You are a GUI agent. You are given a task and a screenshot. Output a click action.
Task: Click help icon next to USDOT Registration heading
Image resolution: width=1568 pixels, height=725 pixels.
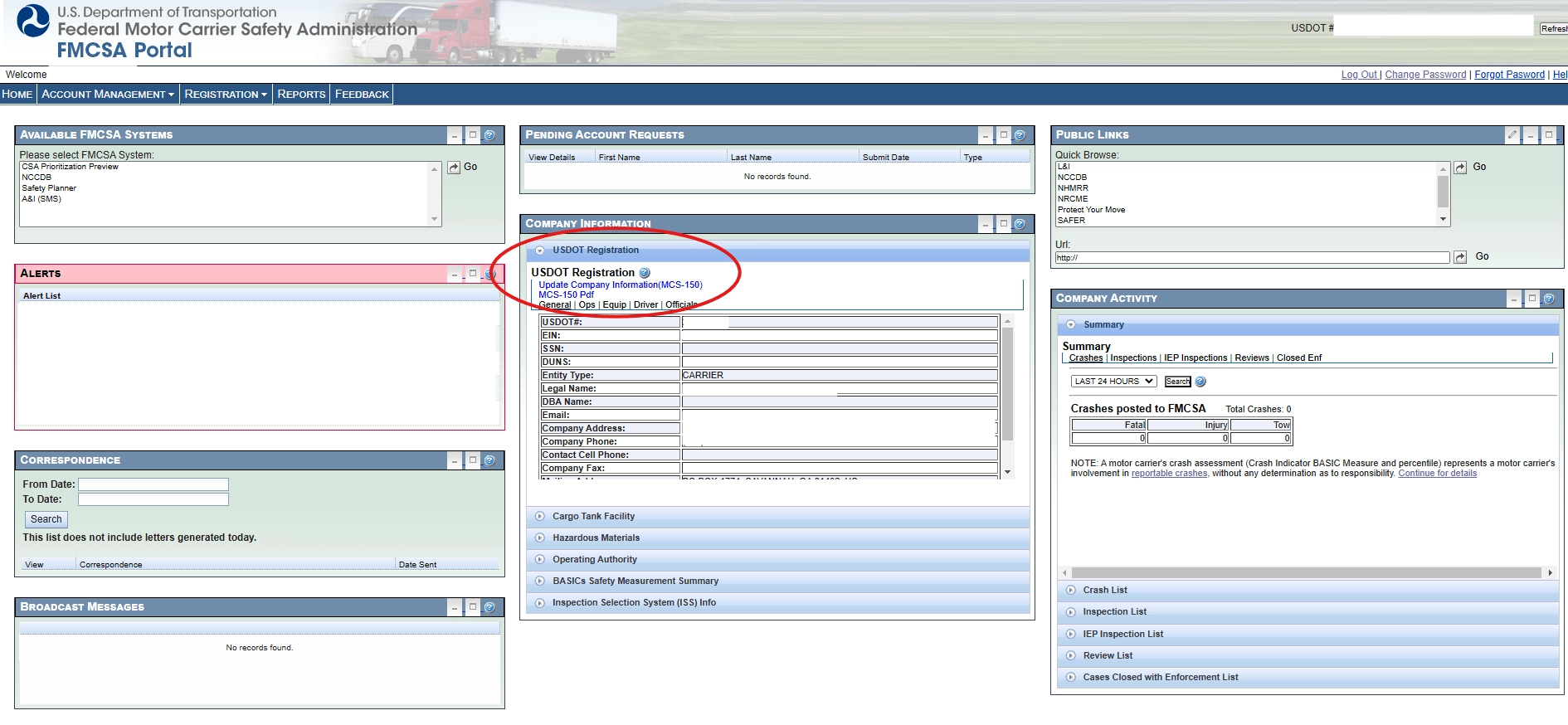[x=645, y=272]
